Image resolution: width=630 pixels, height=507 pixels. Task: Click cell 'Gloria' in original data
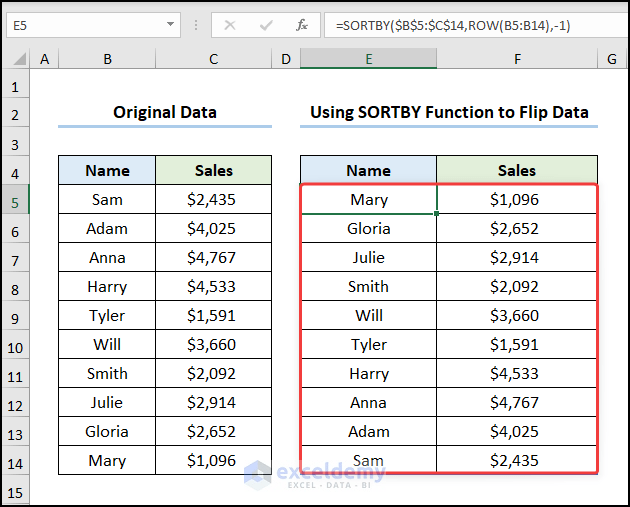pyautogui.click(x=107, y=431)
